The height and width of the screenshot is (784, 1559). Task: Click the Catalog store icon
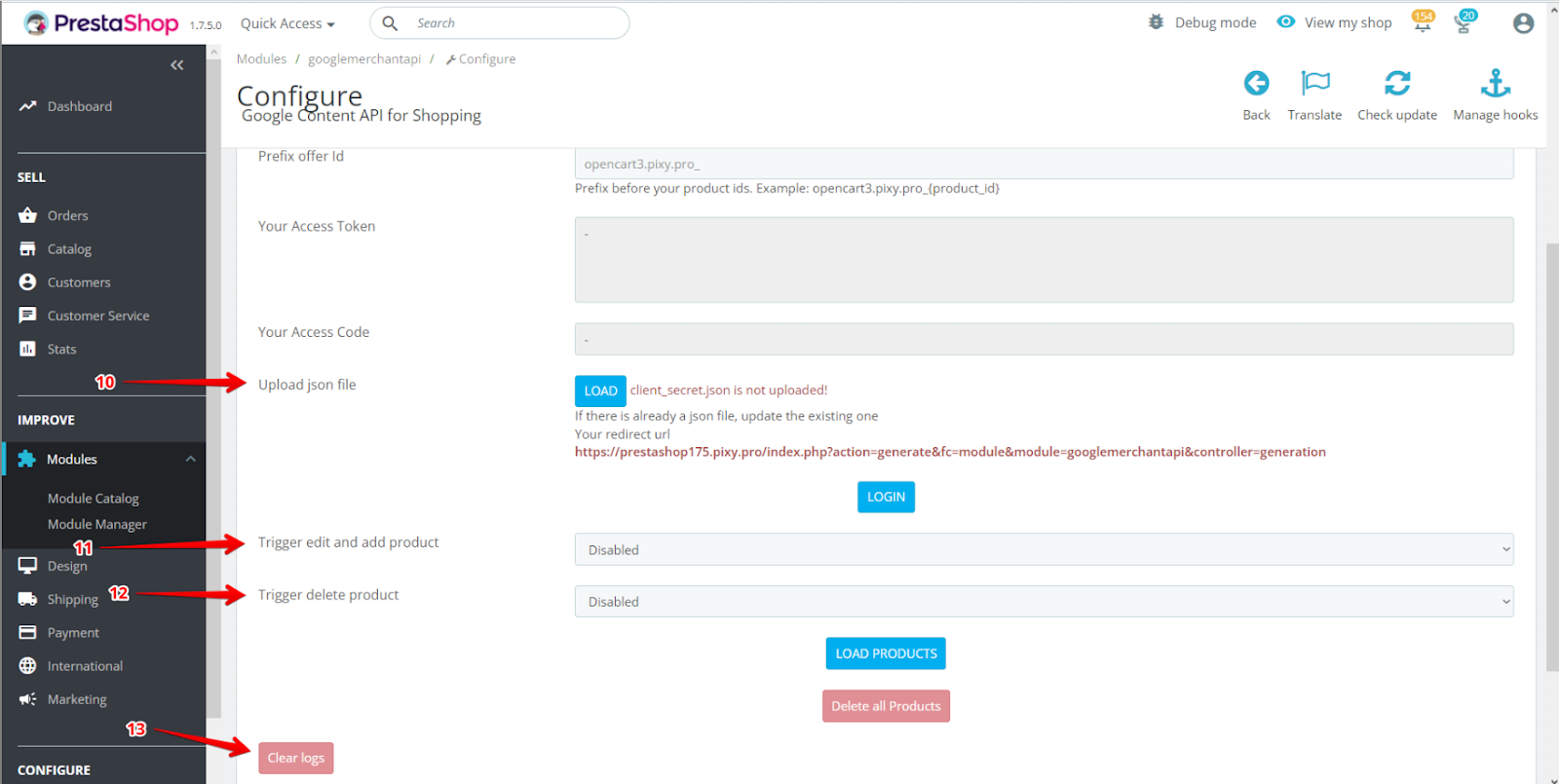[27, 249]
